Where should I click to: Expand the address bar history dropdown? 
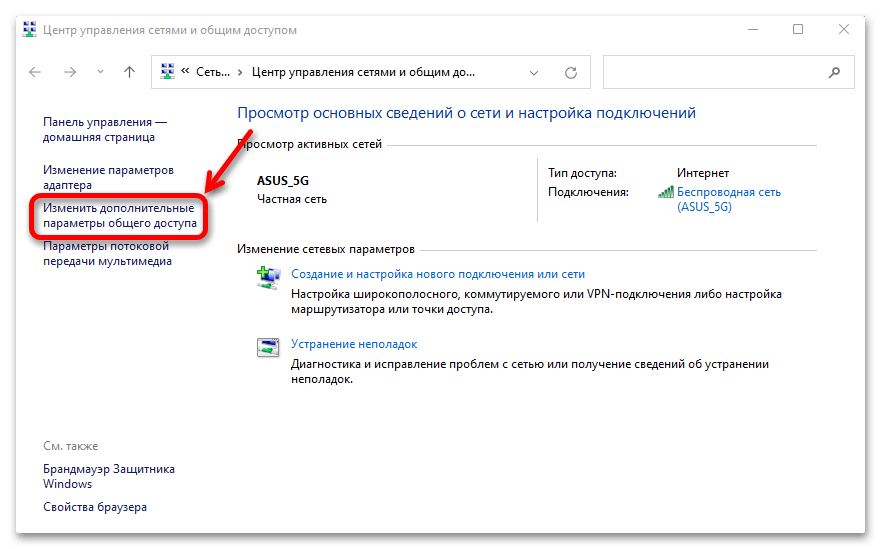(534, 72)
